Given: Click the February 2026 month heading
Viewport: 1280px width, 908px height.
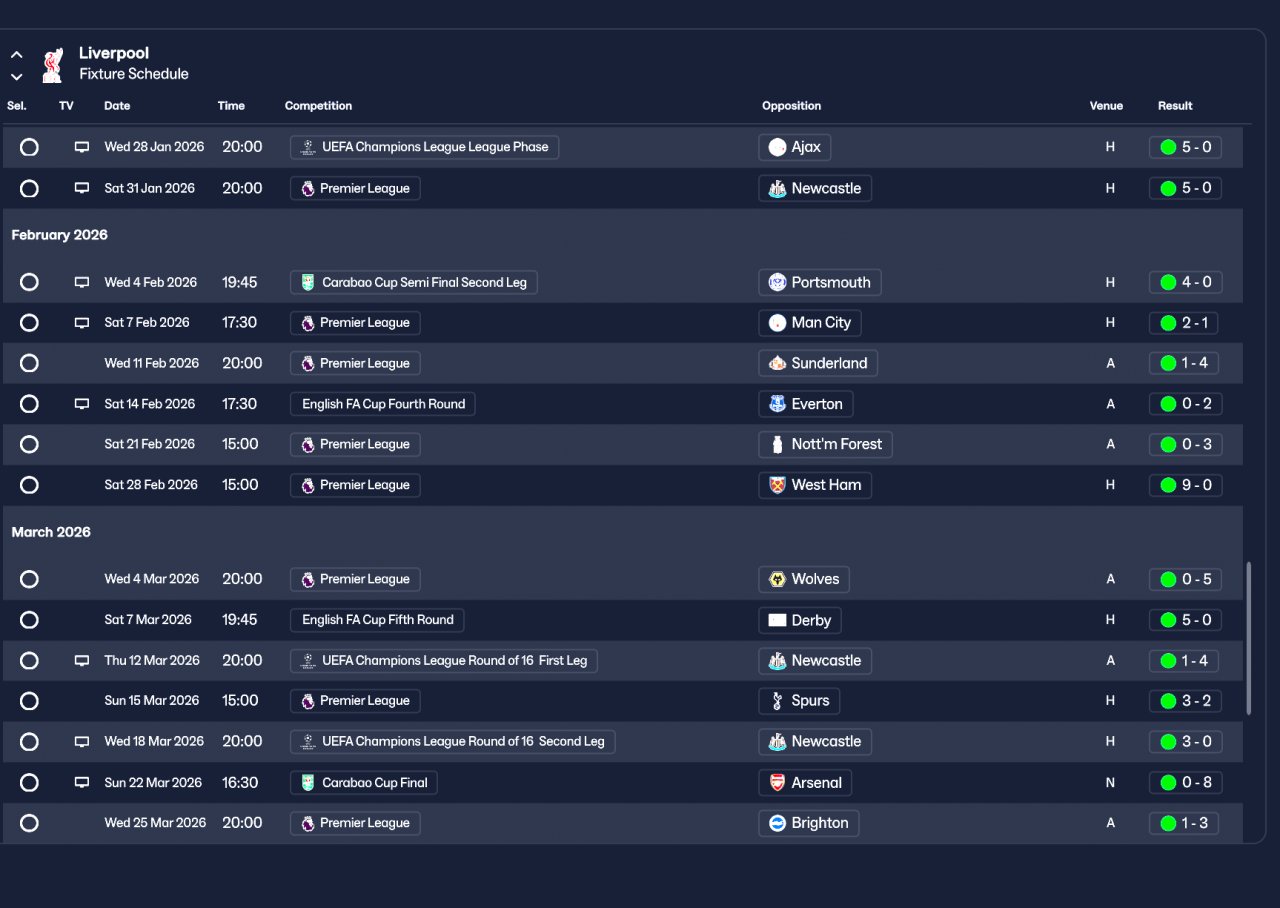Looking at the screenshot, I should 59,235.
